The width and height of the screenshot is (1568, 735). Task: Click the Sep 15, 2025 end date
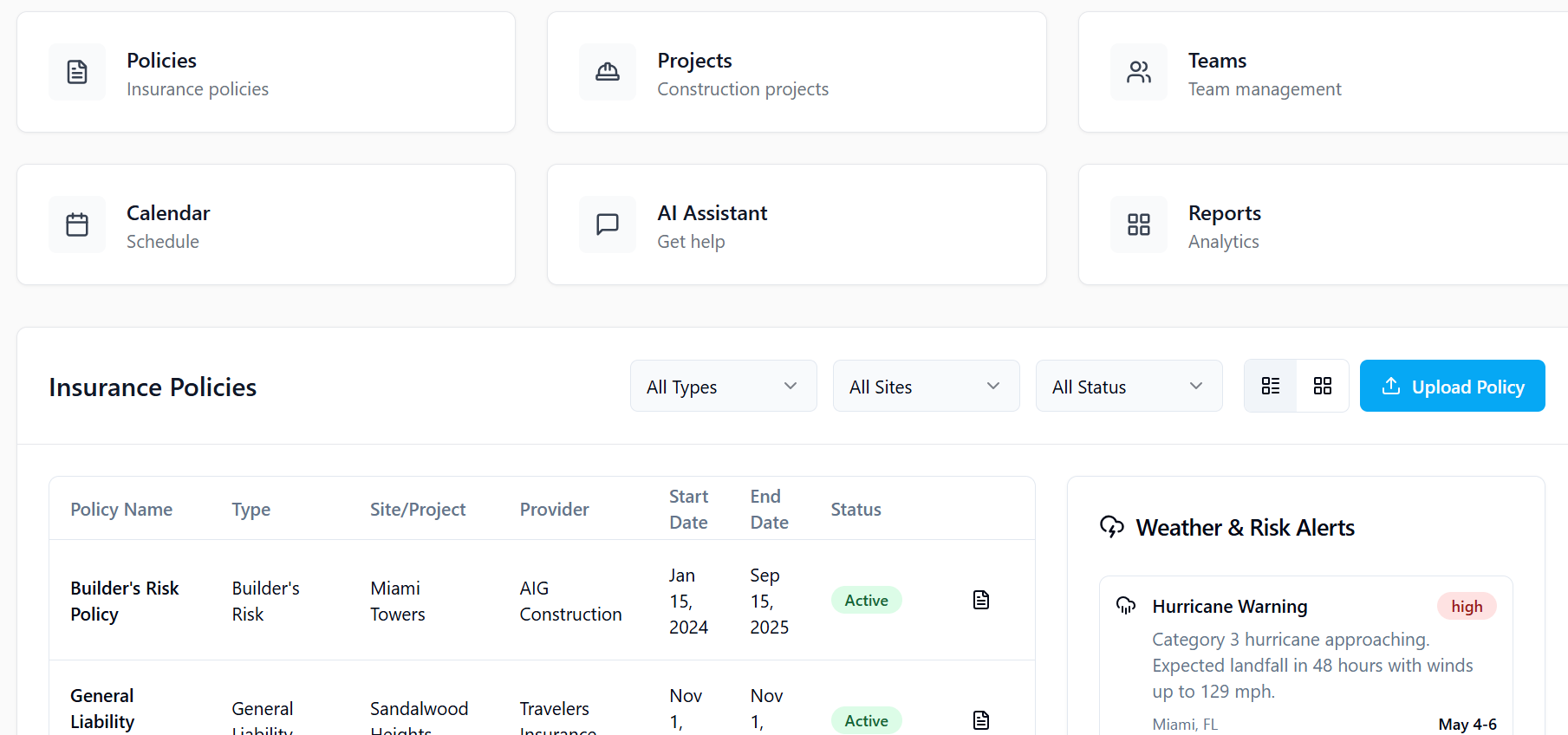pyautogui.click(x=770, y=601)
